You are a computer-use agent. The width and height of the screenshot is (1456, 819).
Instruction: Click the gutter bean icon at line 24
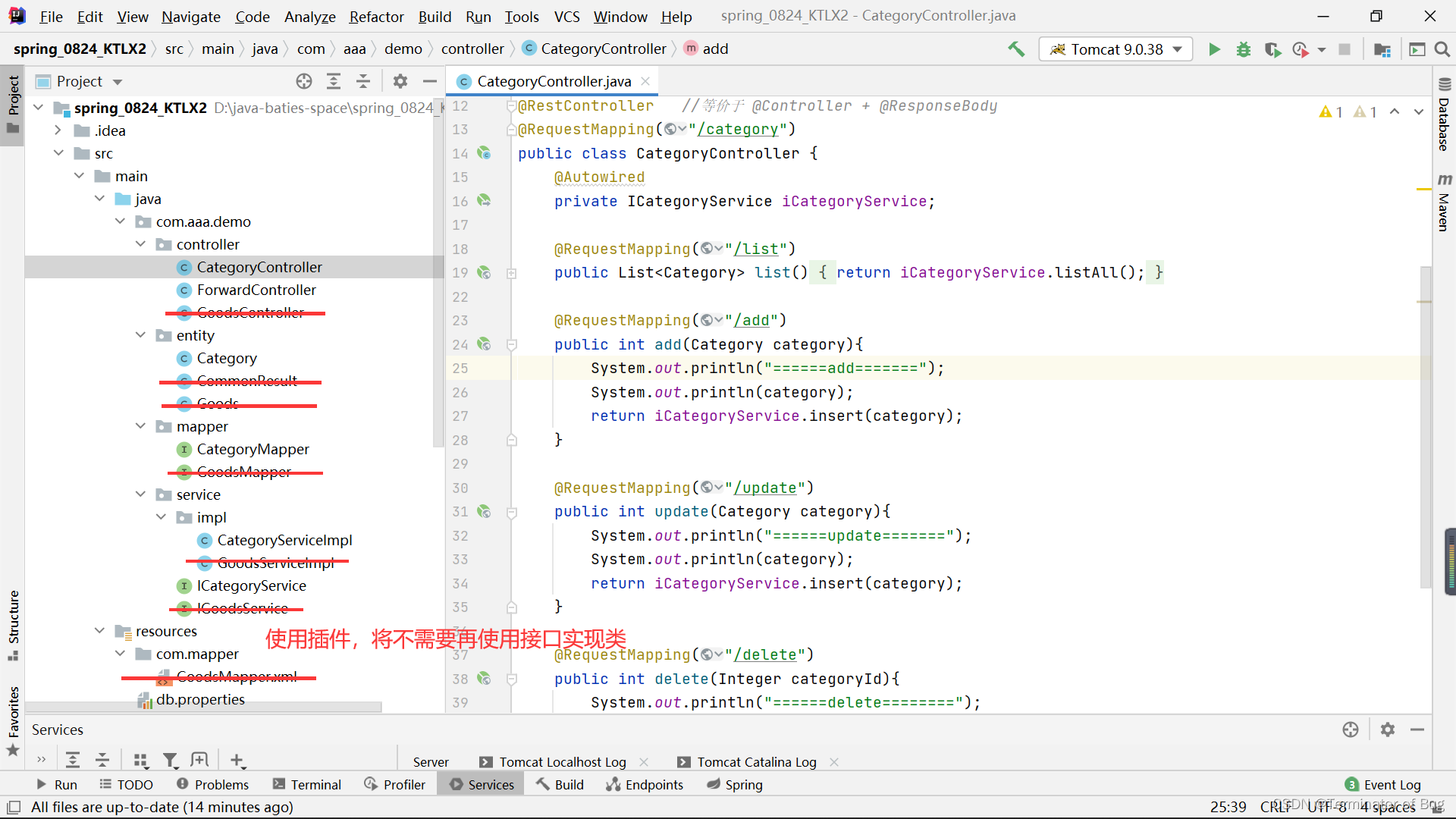pos(484,344)
